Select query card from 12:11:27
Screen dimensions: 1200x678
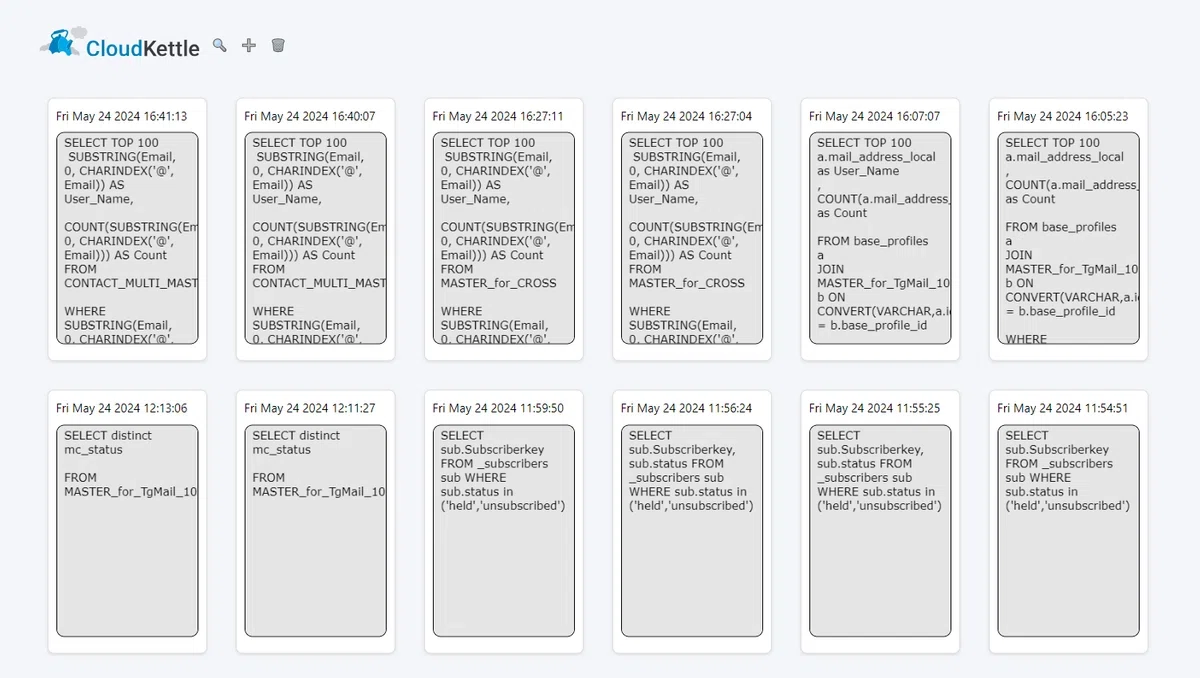pos(315,522)
